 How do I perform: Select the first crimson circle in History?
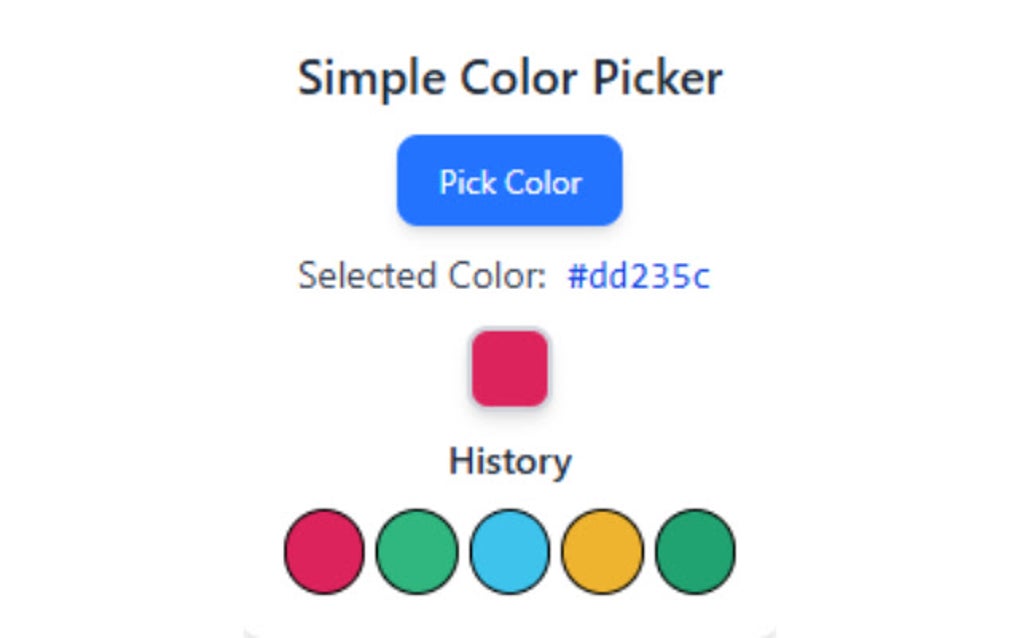coord(323,549)
